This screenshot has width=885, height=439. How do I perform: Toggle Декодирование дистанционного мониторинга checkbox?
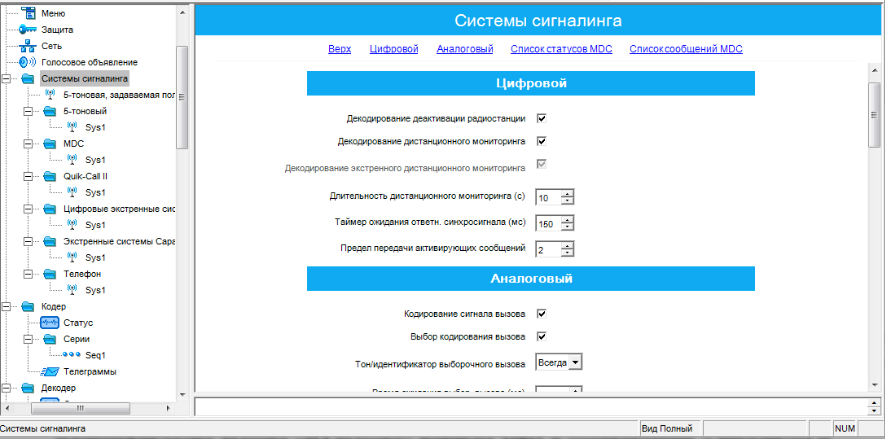coord(542,141)
